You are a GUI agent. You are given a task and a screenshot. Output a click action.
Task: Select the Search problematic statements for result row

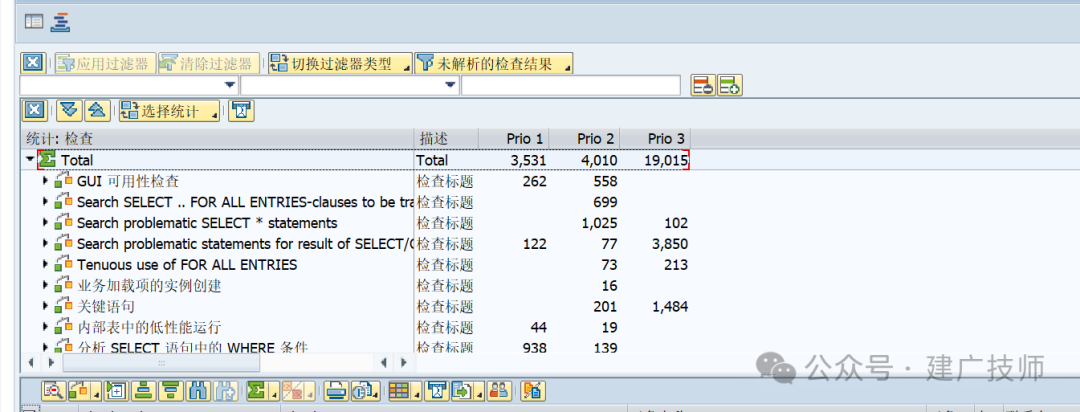[245, 244]
